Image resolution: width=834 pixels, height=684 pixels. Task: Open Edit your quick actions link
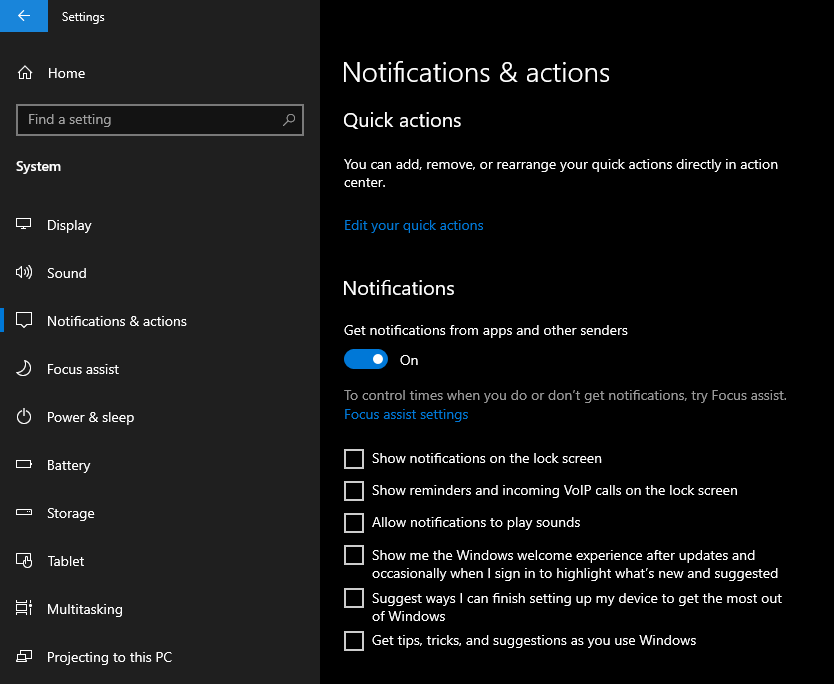(x=413, y=226)
